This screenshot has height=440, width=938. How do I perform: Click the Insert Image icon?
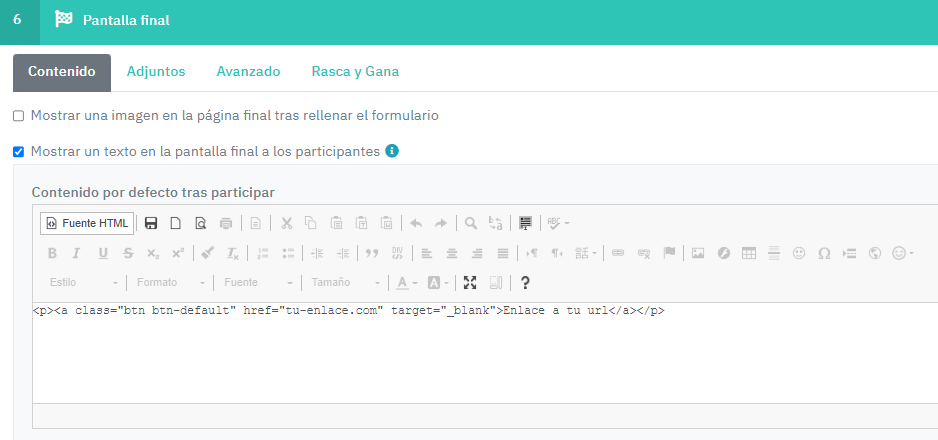698,253
